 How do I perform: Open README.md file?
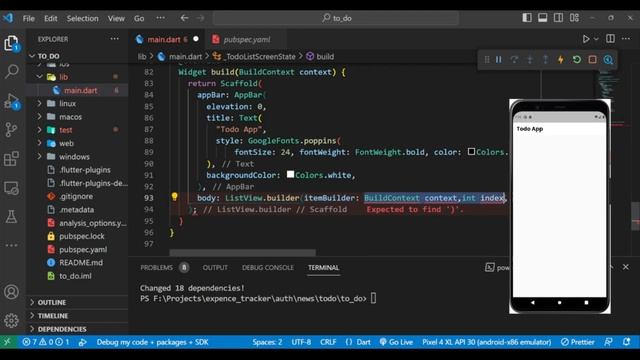[81, 262]
